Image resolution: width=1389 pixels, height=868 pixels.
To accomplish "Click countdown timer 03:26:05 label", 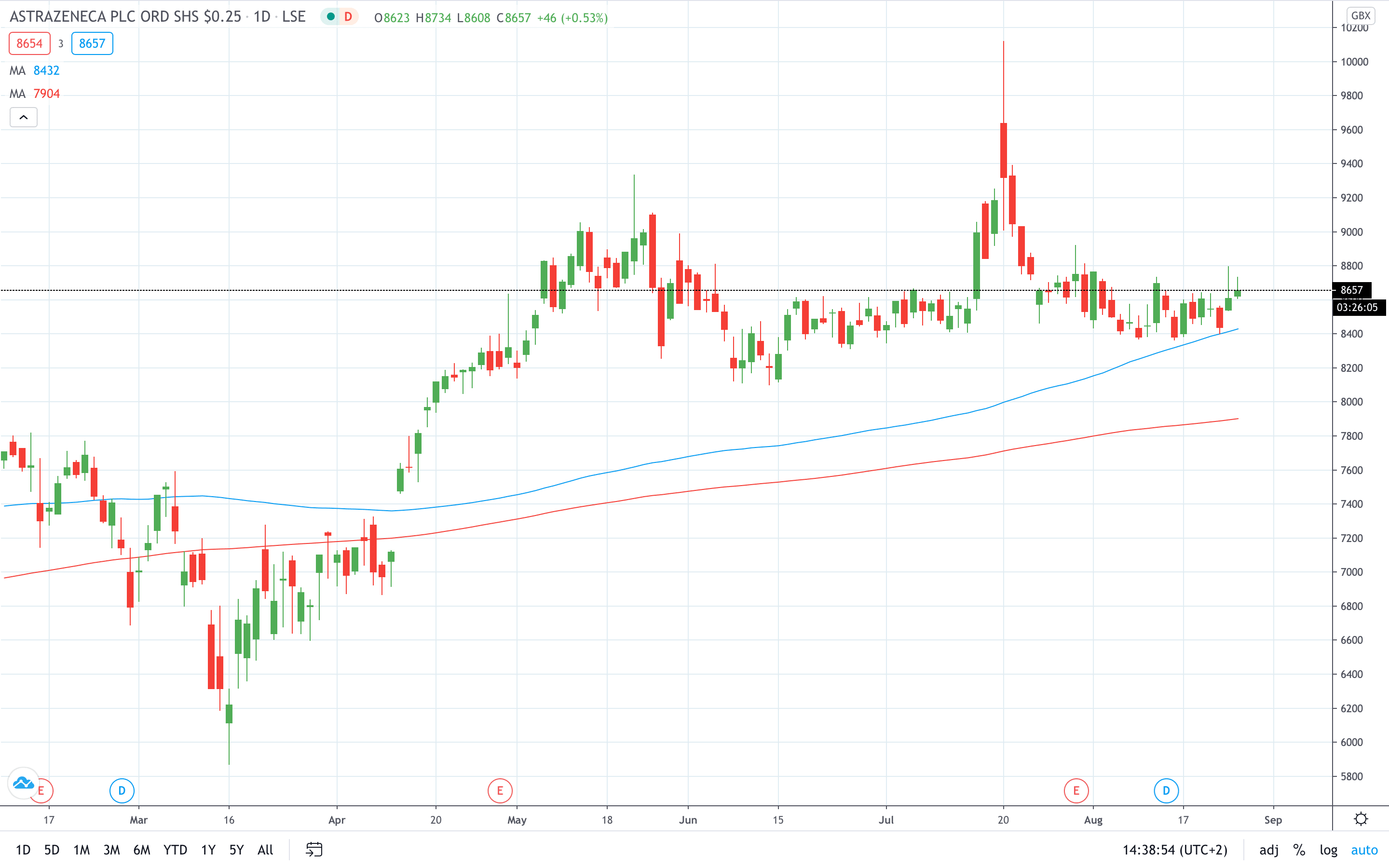I will coord(1358,307).
